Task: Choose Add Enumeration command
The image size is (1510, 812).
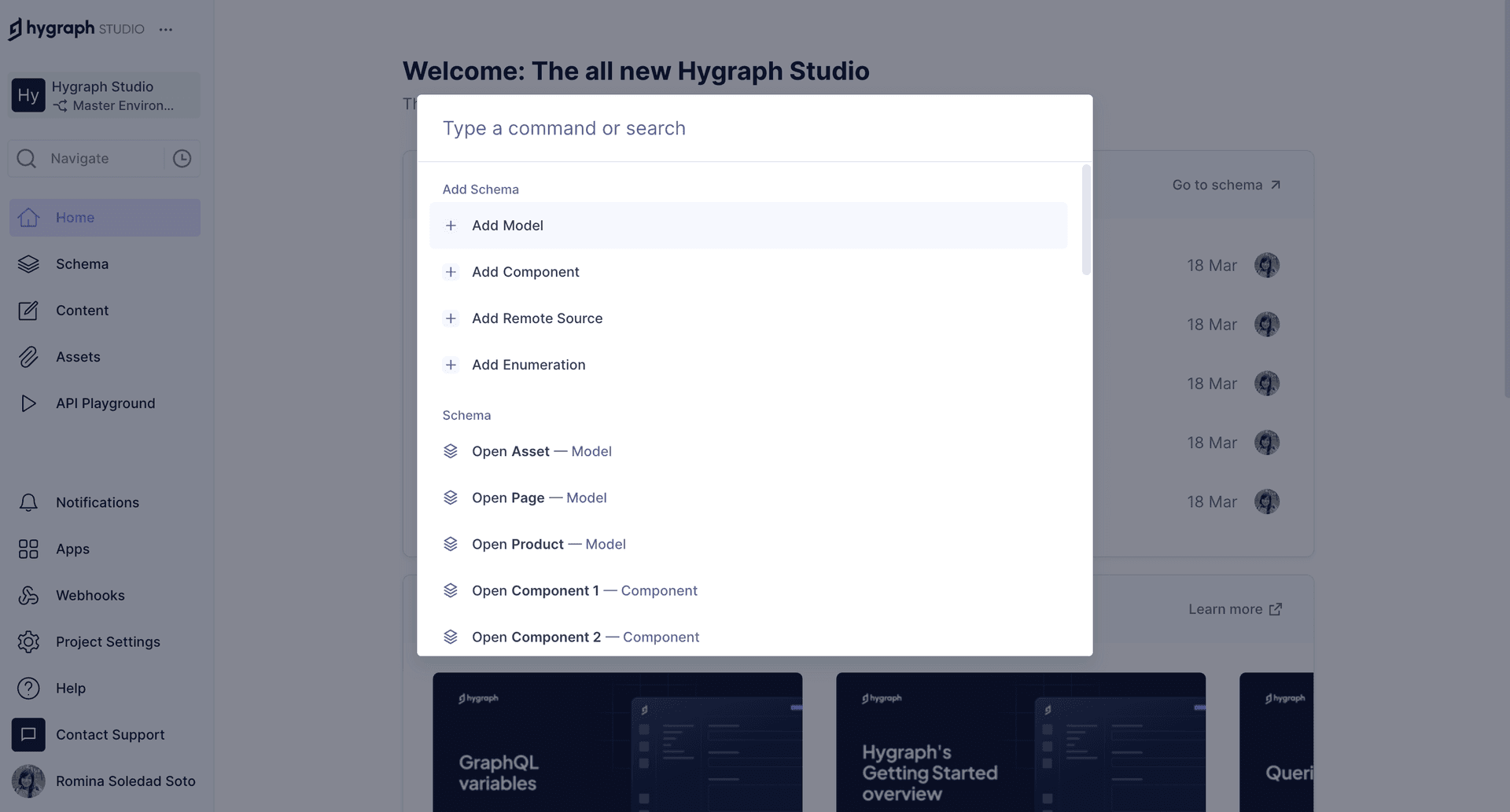Action: click(x=748, y=365)
